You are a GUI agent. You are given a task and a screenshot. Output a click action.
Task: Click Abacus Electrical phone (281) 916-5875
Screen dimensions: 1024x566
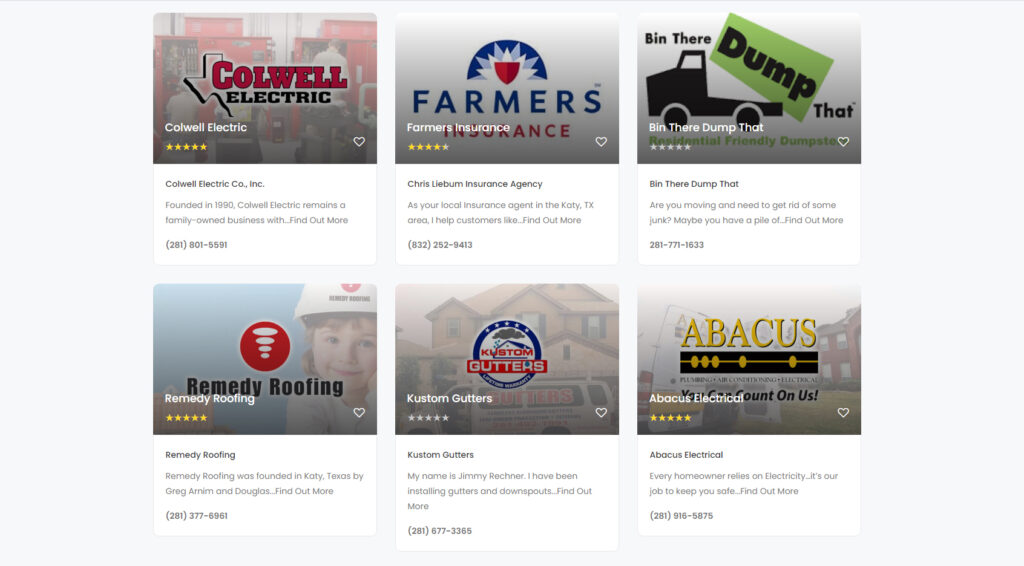(681, 516)
